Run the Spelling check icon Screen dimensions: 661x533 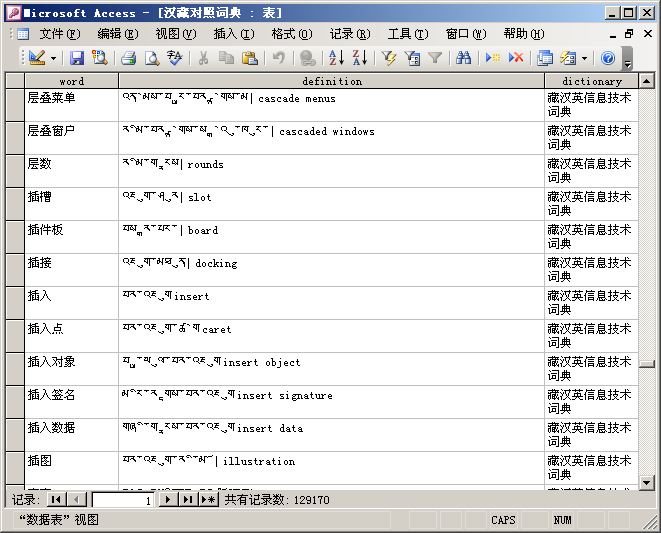tap(174, 58)
